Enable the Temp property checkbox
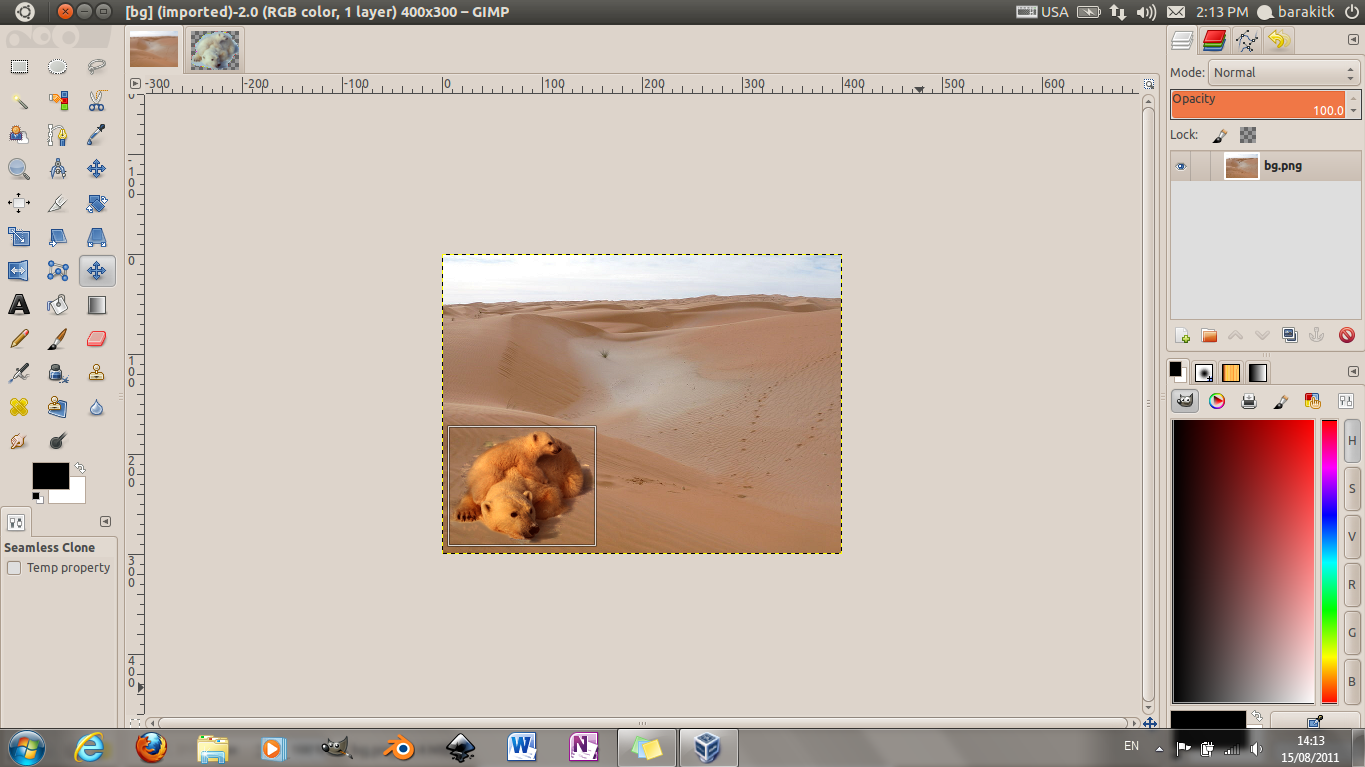Screen dimensions: 1365x767 [14, 568]
